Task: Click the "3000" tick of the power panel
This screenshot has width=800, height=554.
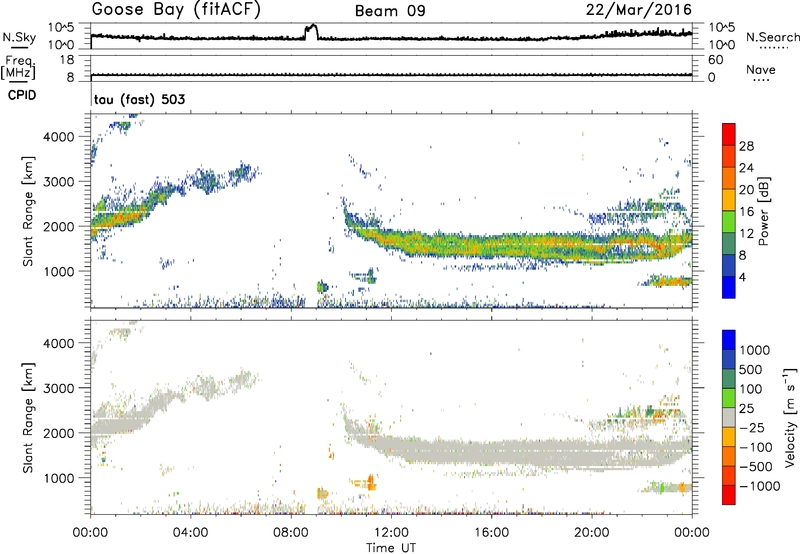Action: 58,182
